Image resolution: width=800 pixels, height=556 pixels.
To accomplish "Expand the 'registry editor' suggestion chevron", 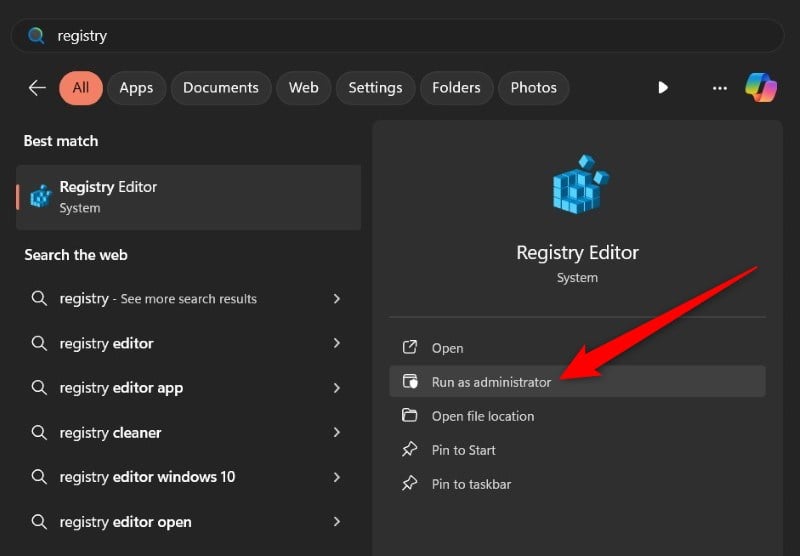I will tap(337, 343).
